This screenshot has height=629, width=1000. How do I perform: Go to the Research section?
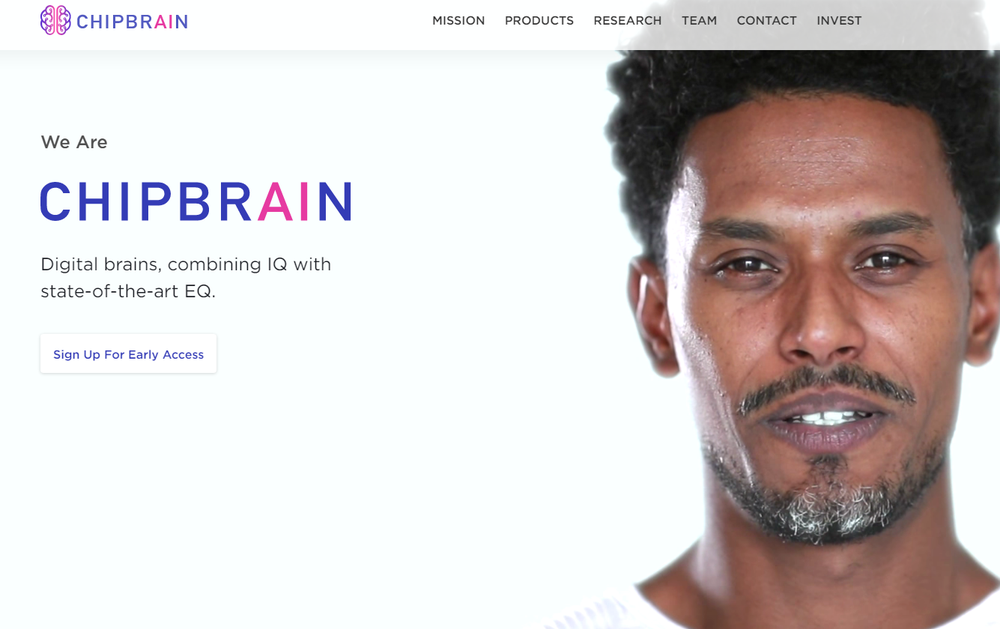pyautogui.click(x=628, y=20)
